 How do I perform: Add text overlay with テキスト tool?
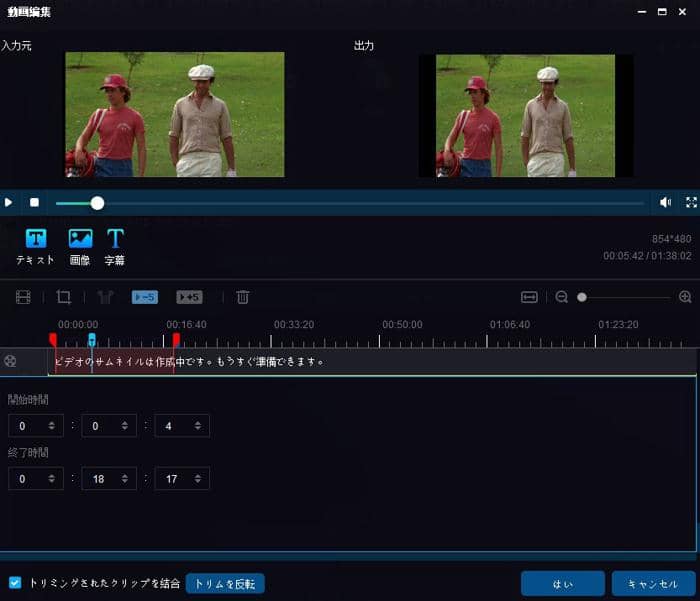pyautogui.click(x=36, y=246)
